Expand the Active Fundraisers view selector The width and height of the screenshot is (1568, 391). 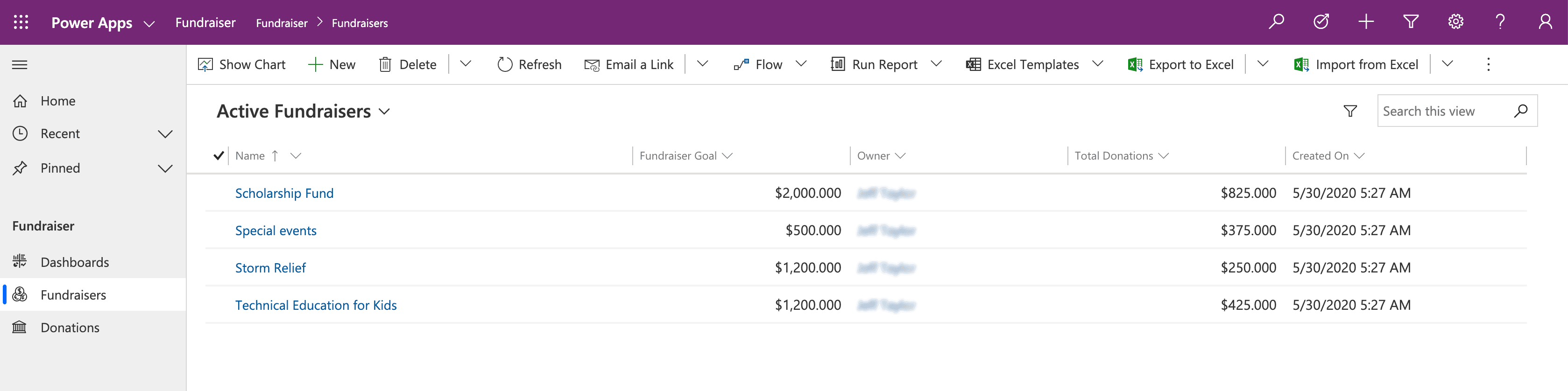click(384, 112)
